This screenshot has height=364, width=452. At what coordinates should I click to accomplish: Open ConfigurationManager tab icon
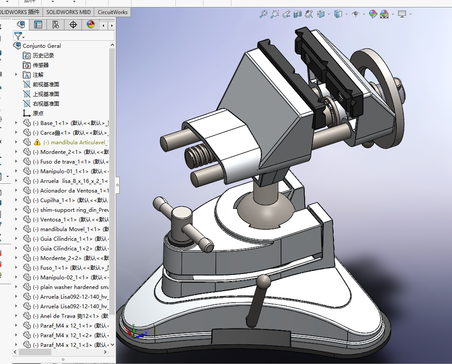click(x=55, y=25)
